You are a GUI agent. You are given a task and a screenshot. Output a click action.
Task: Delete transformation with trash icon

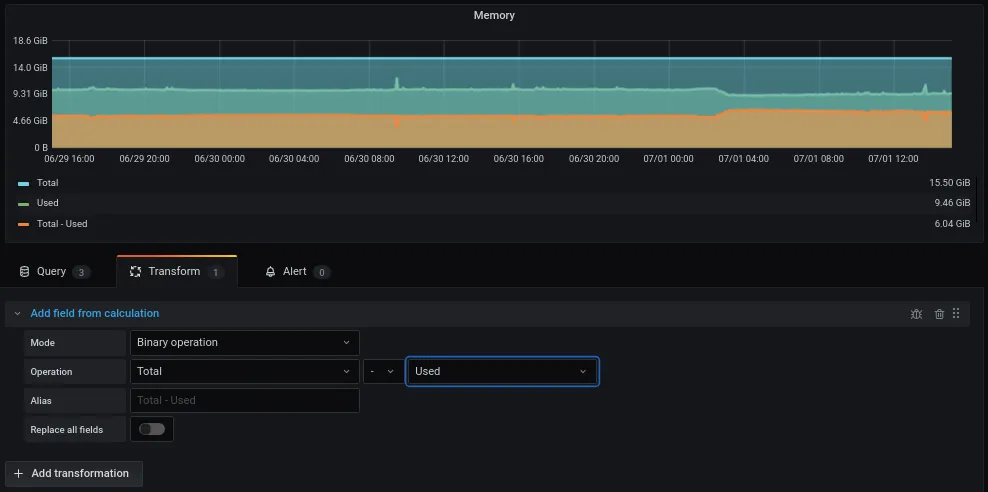(x=939, y=314)
